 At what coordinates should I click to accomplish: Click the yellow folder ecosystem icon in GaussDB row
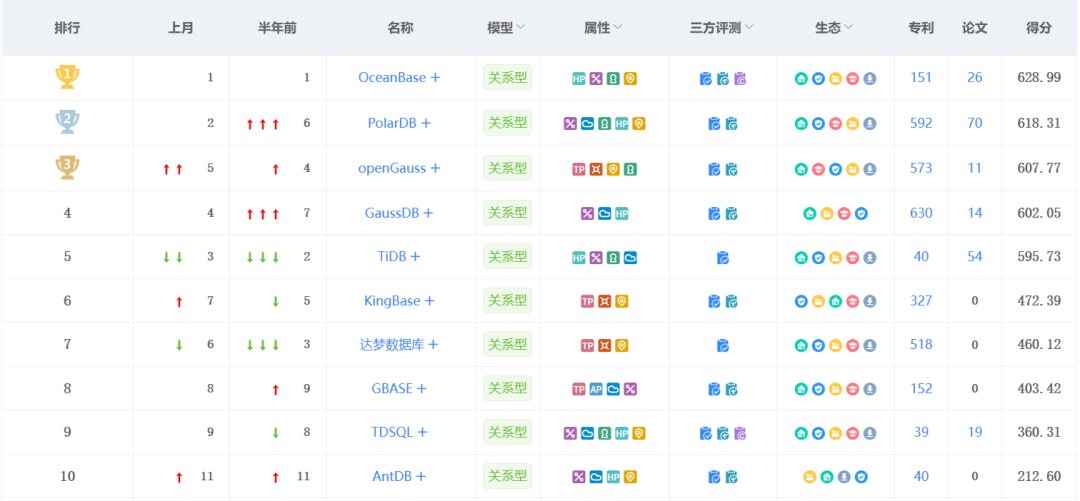[827, 214]
